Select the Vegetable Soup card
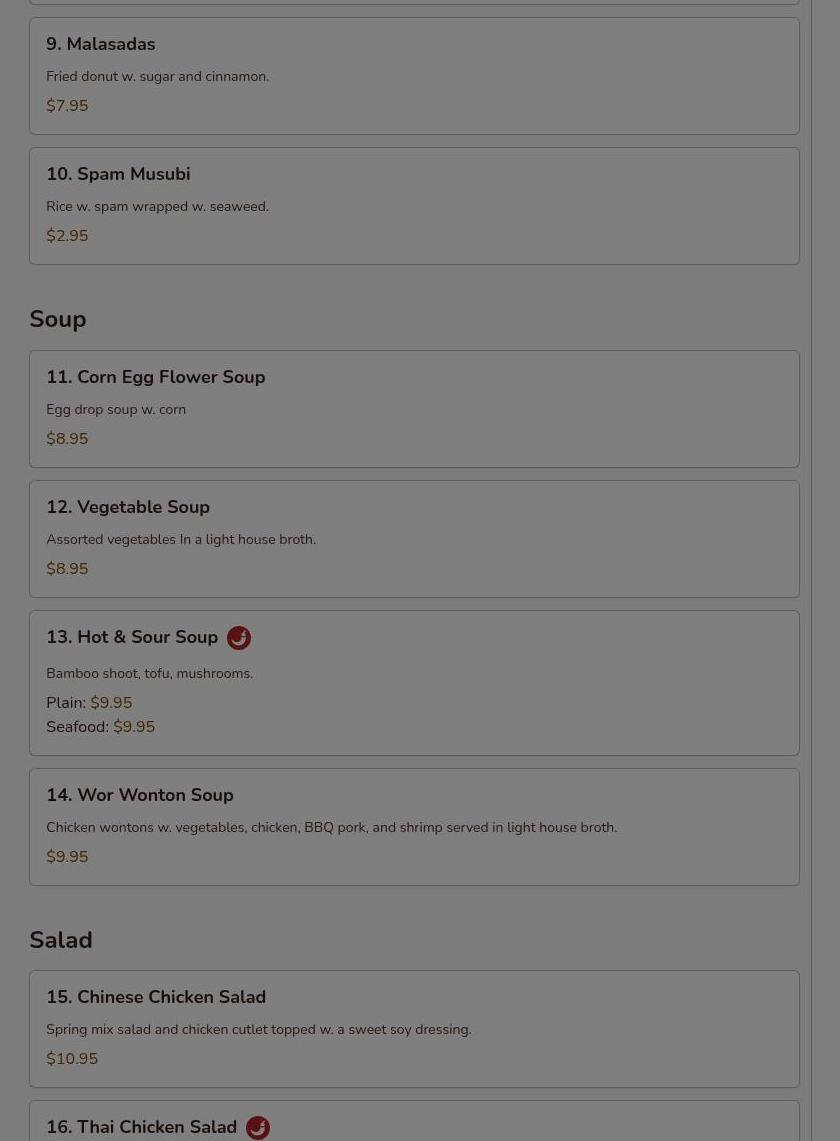Viewport: 840px width, 1141px height. 414,539
